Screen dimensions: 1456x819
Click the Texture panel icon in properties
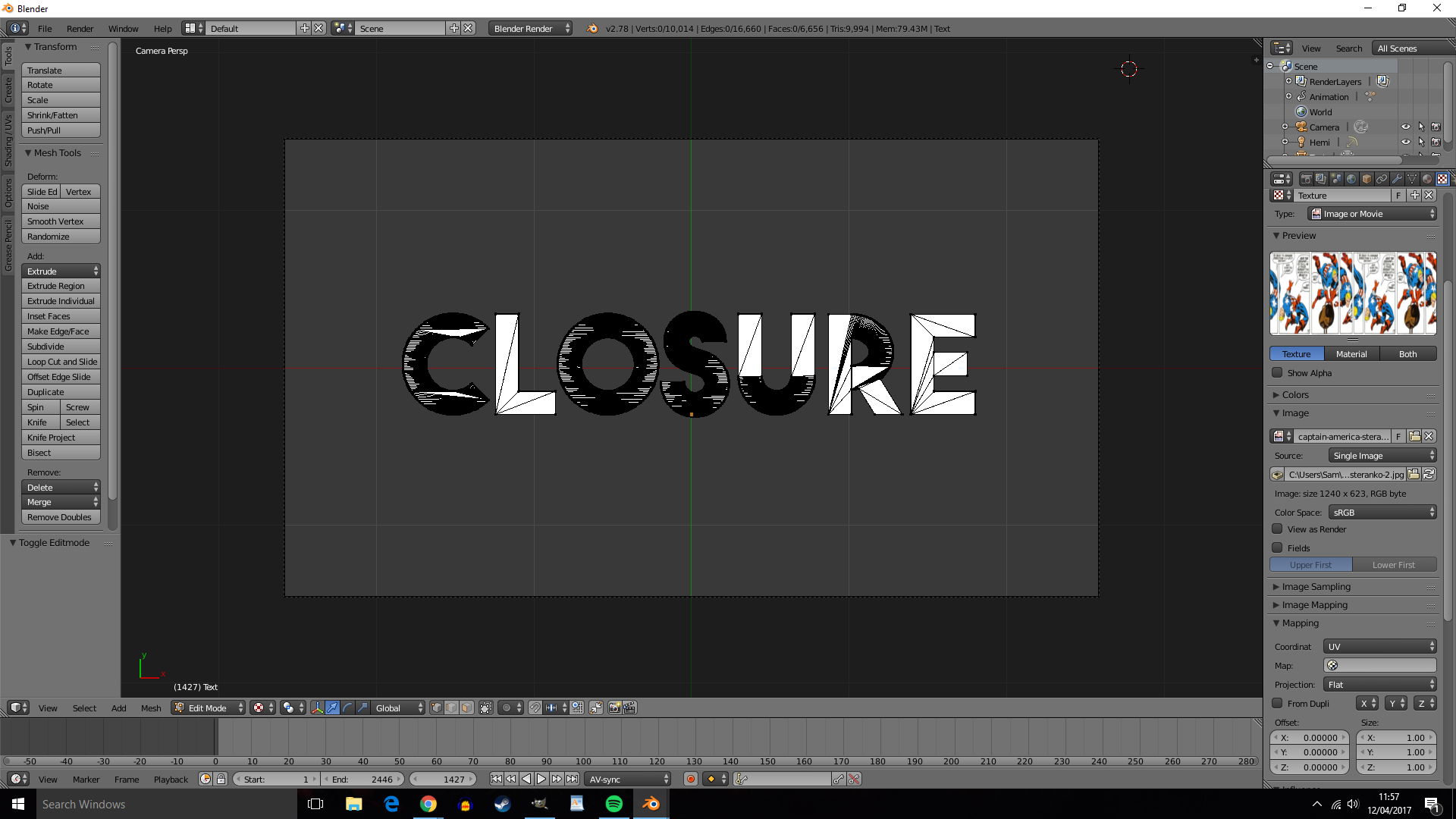[1443, 179]
